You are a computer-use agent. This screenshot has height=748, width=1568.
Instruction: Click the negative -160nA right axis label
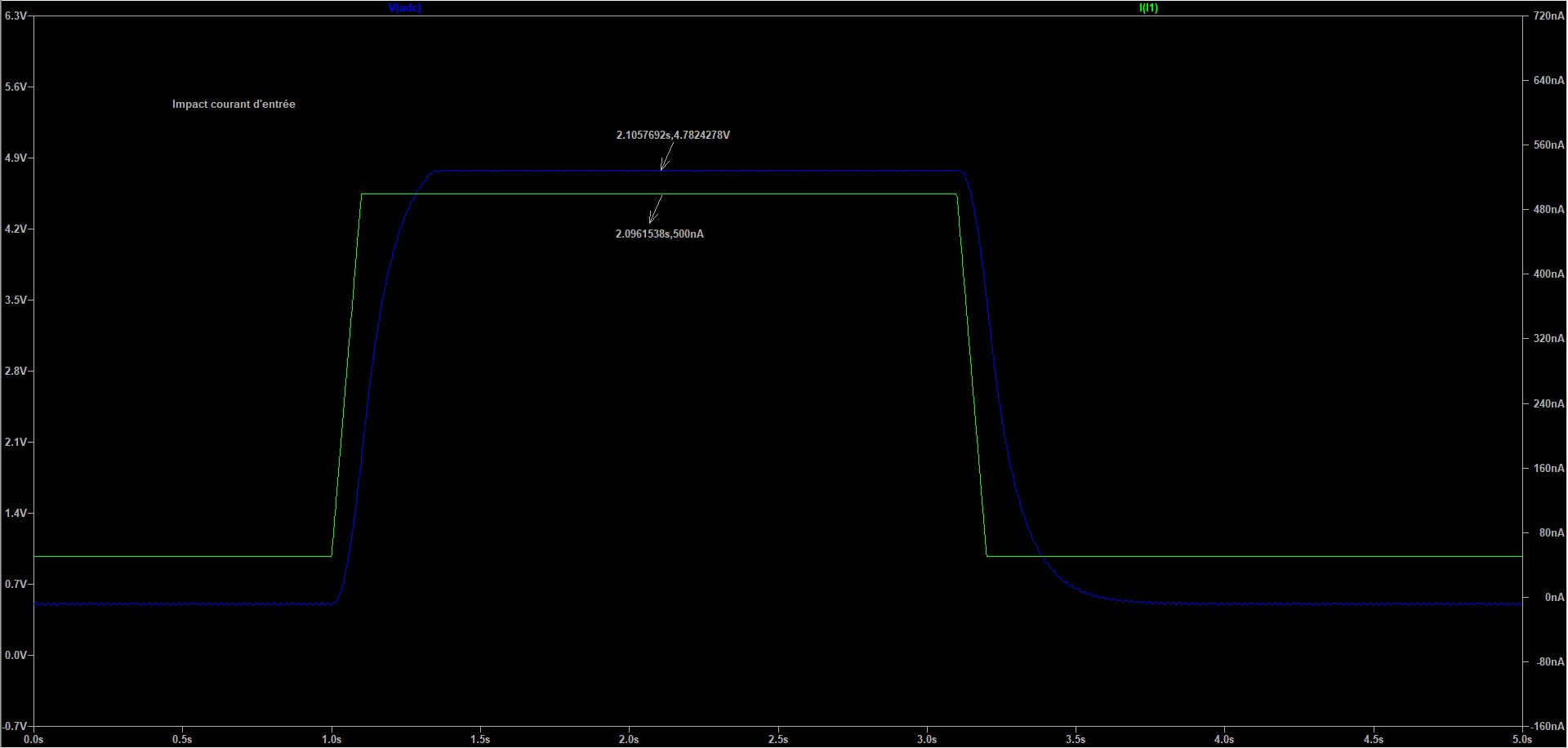pyautogui.click(x=1548, y=727)
